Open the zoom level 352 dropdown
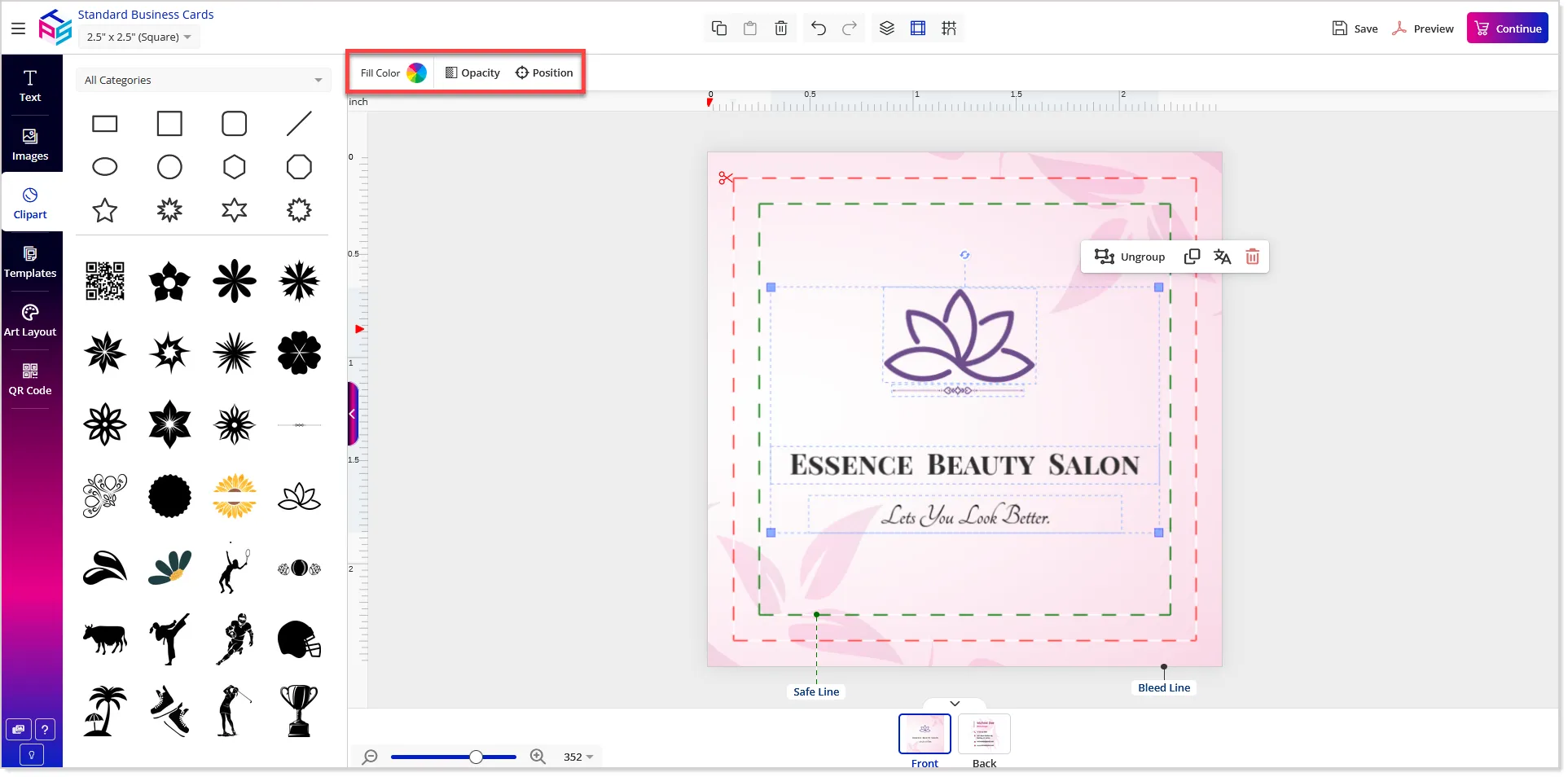 click(578, 757)
